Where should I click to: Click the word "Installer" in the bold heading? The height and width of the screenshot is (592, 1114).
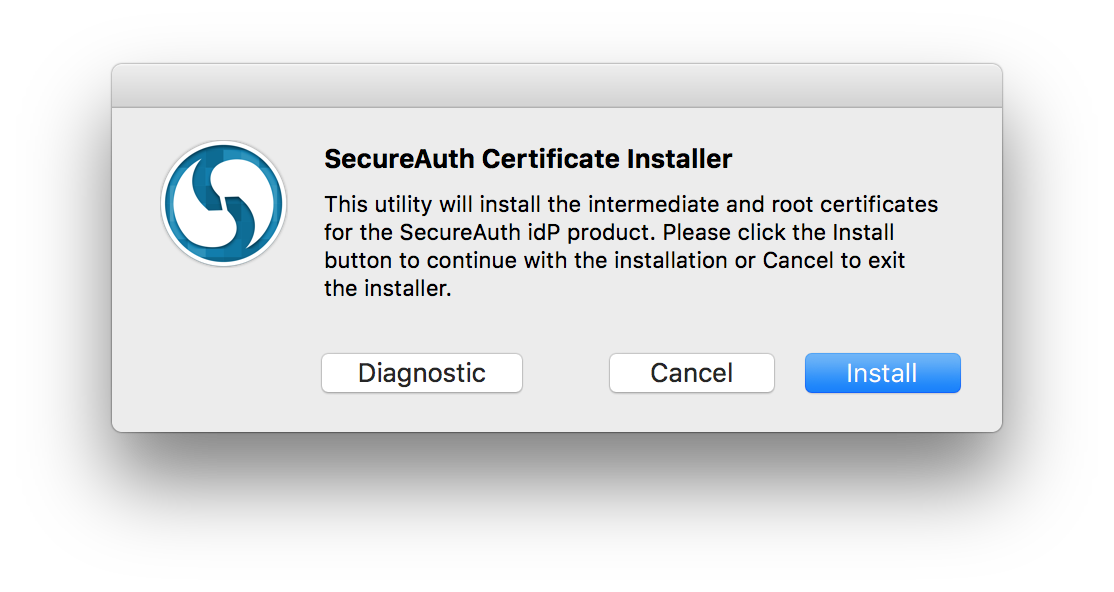point(680,159)
